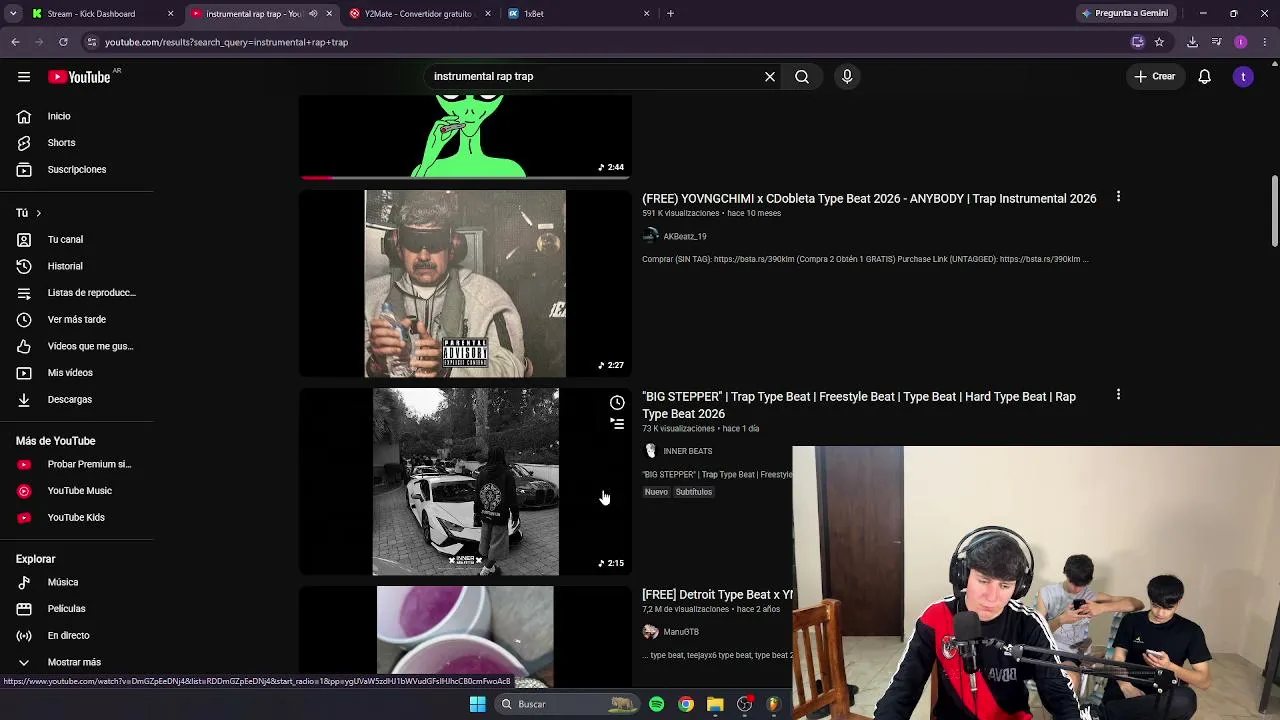
Task: Open the Chrome tab search dropdown
Action: coord(13,14)
